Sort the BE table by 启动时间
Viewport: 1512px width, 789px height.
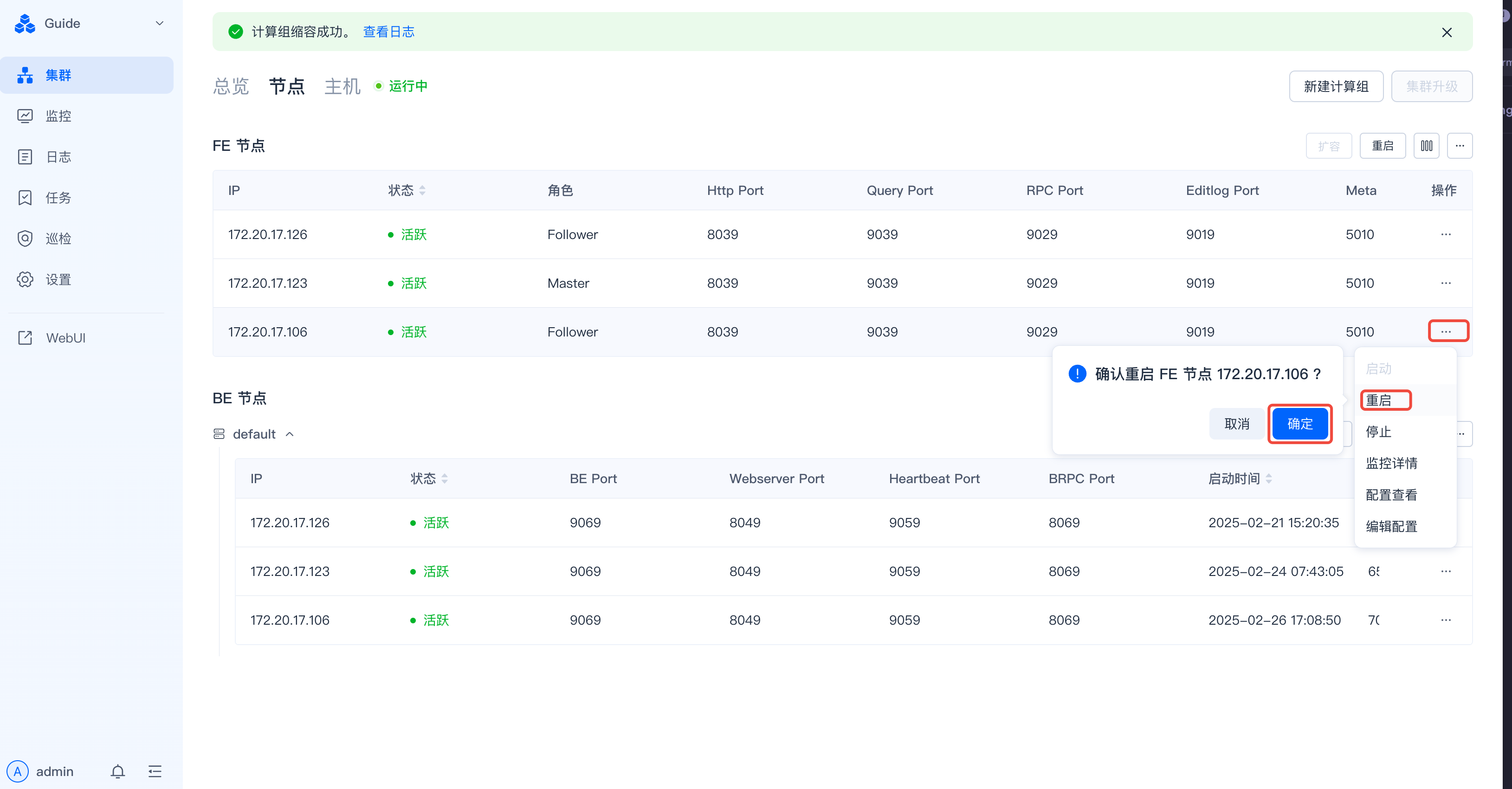tap(1268, 479)
